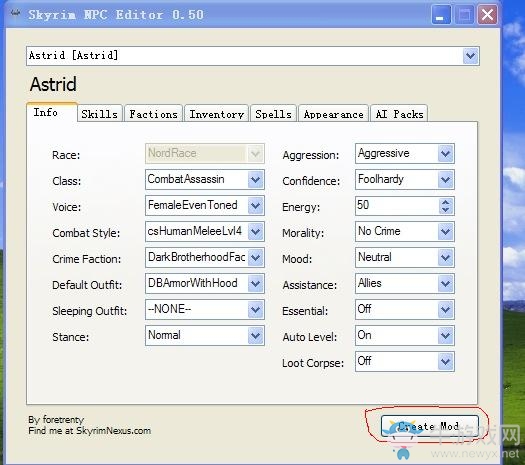Image resolution: width=525 pixels, height=465 pixels.
Task: Open the Inventory tab
Action: pos(216,114)
